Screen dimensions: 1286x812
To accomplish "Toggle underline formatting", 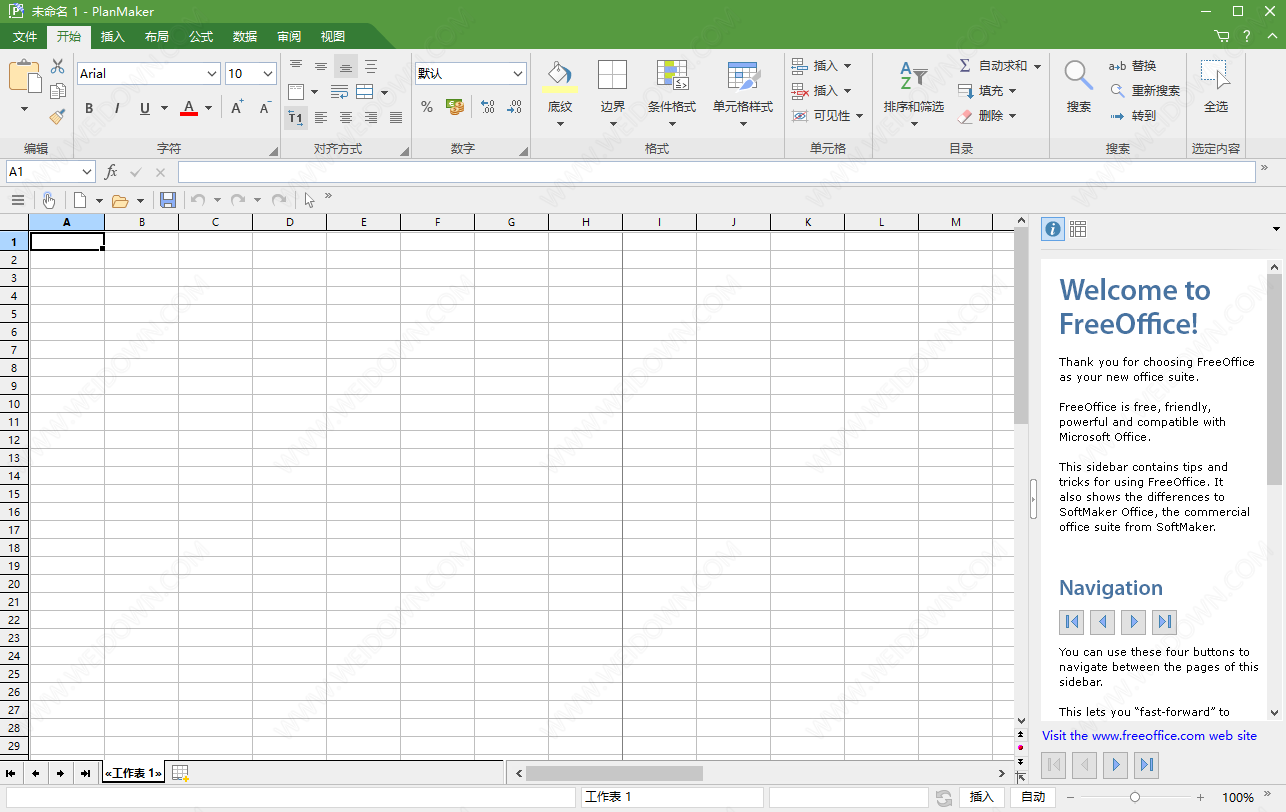I will (x=145, y=108).
